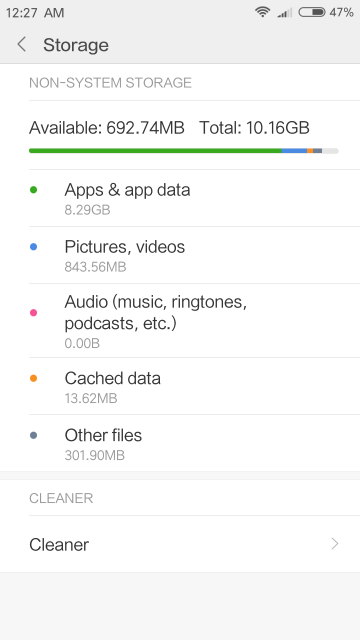
Task: Tap the battery indicator icon
Action: (x=312, y=12)
